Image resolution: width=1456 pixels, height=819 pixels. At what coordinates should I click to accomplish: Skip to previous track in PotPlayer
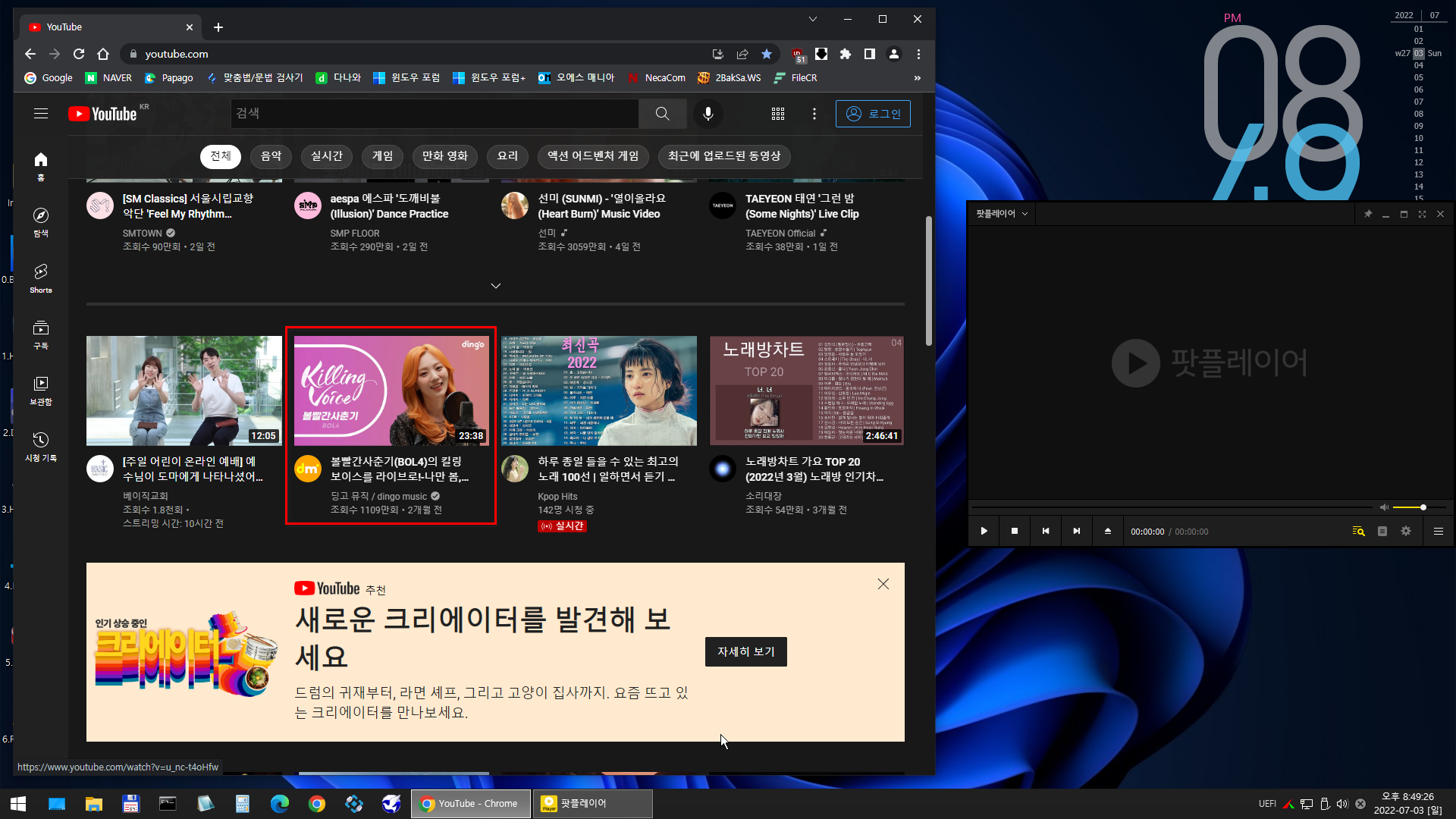1046,531
